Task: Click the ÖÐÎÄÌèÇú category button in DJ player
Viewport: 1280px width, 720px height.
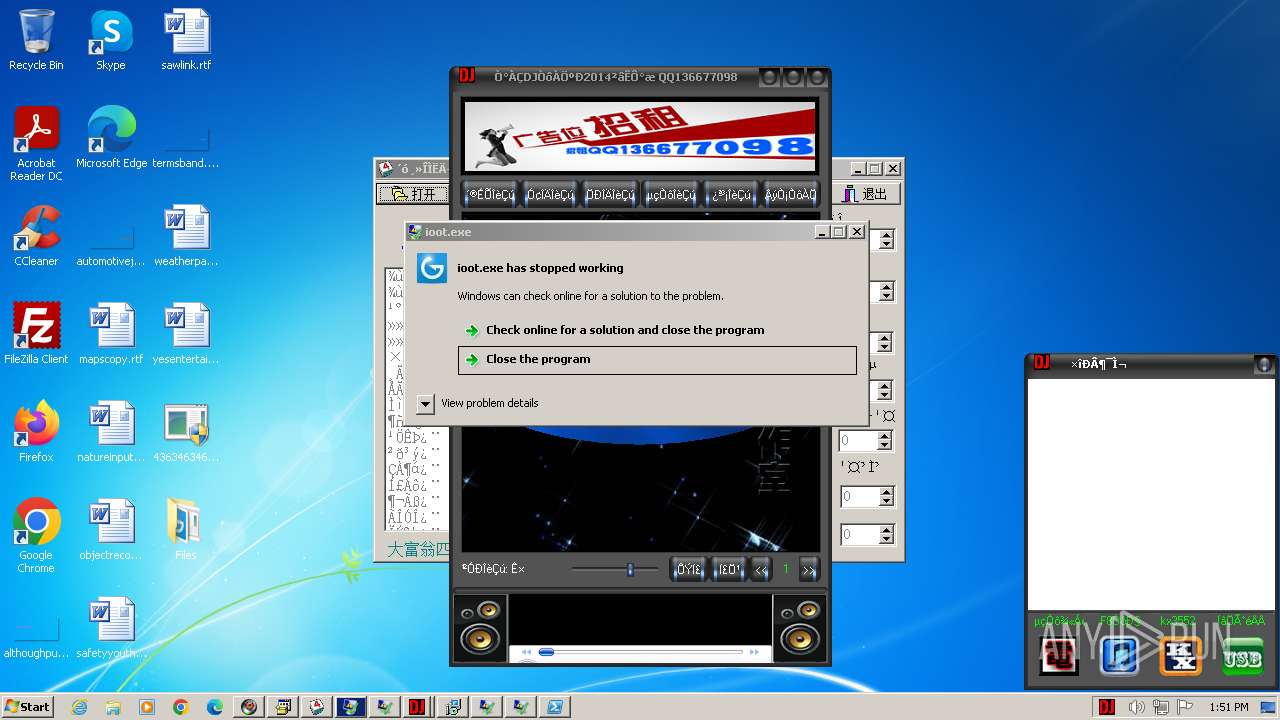Action: point(611,195)
